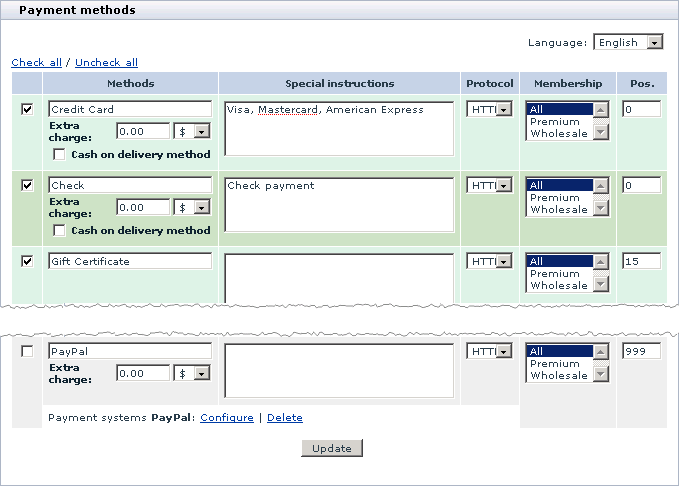Select All membership for Check
The height and width of the screenshot is (486, 679).
point(559,185)
